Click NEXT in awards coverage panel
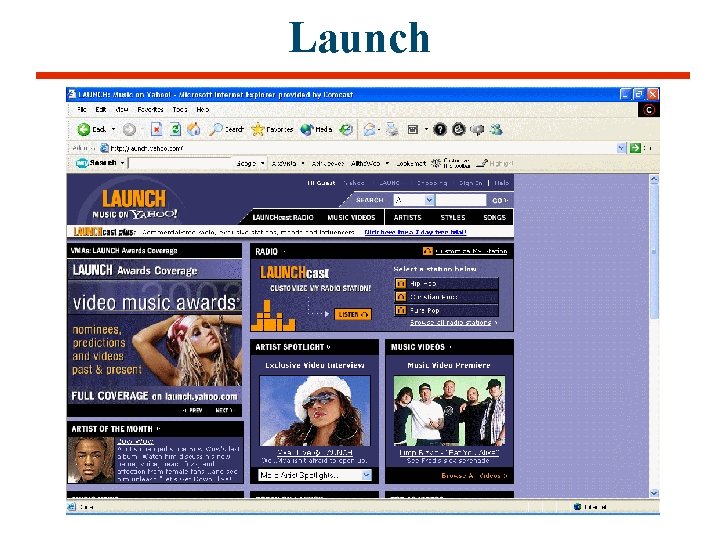720x540 pixels. (224, 410)
